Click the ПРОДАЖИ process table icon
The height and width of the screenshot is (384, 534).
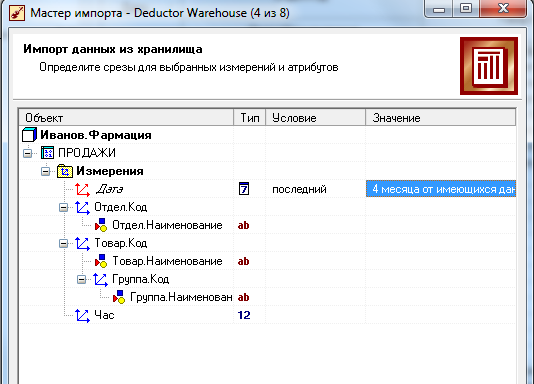tap(47, 153)
